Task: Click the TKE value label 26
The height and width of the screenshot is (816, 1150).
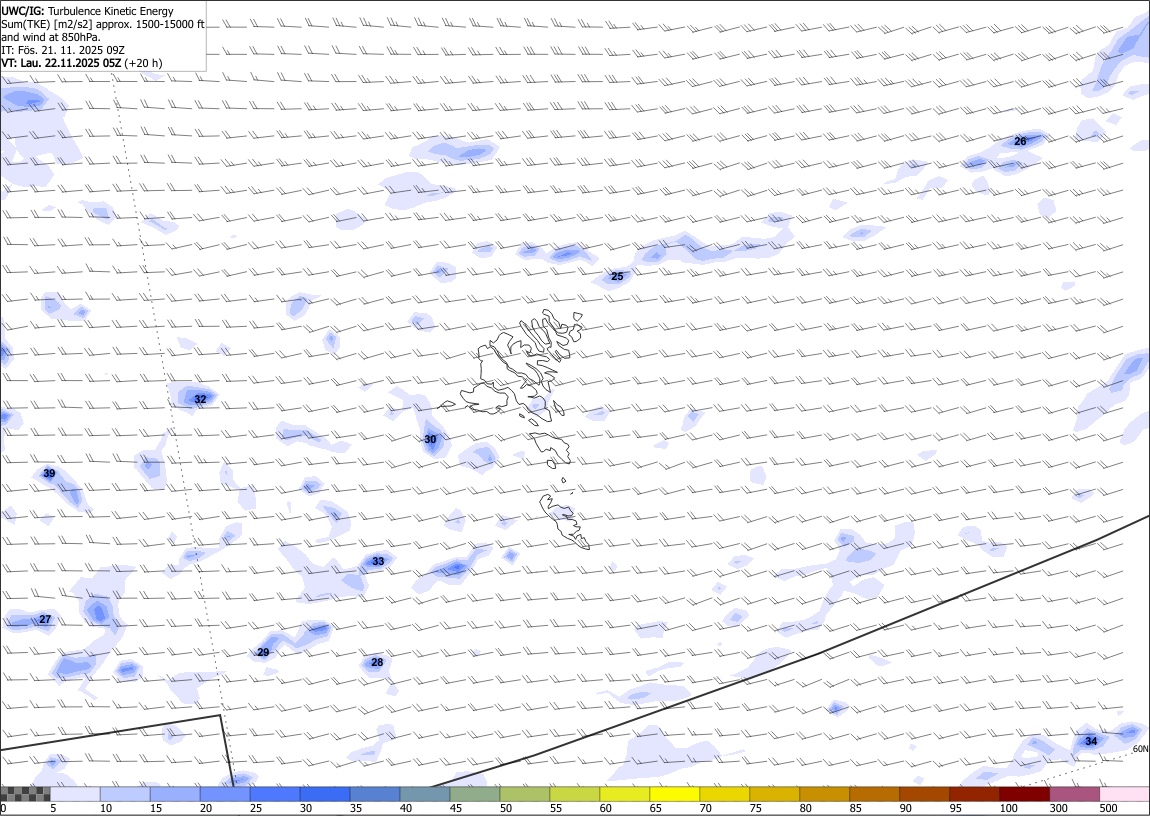Action: pyautogui.click(x=1020, y=141)
